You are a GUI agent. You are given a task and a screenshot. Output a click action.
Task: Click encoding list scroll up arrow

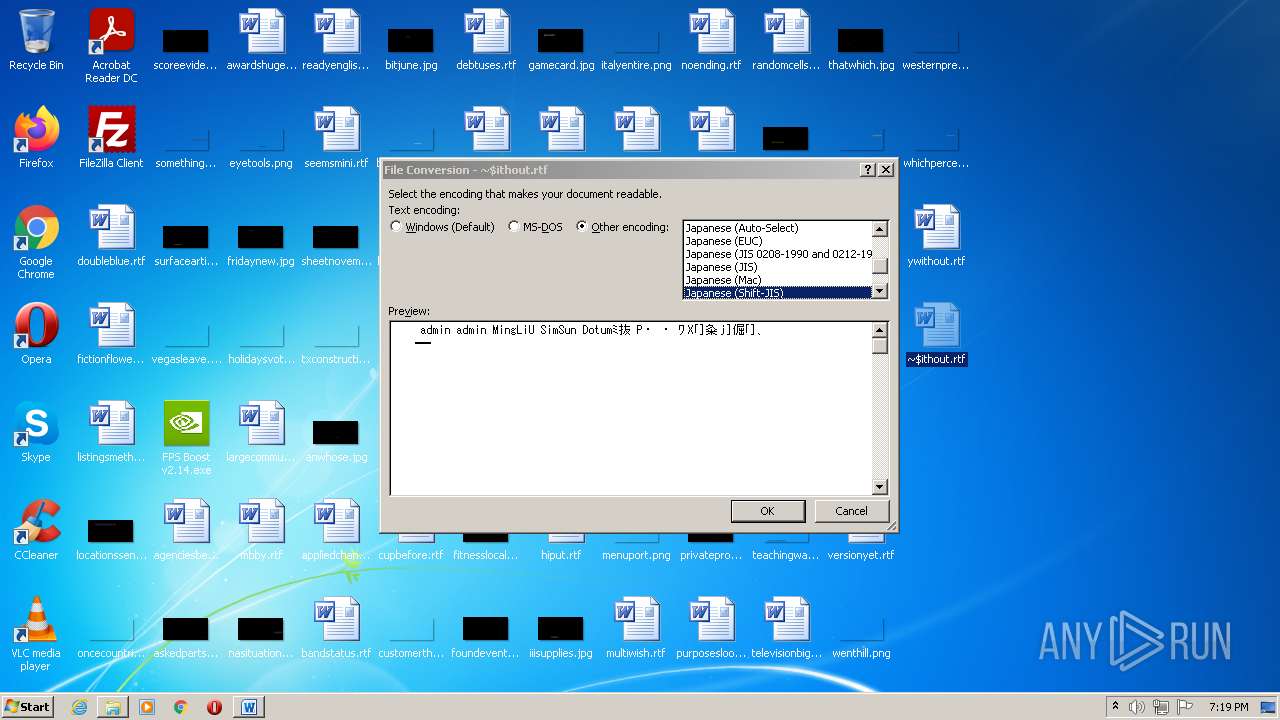[x=880, y=229]
